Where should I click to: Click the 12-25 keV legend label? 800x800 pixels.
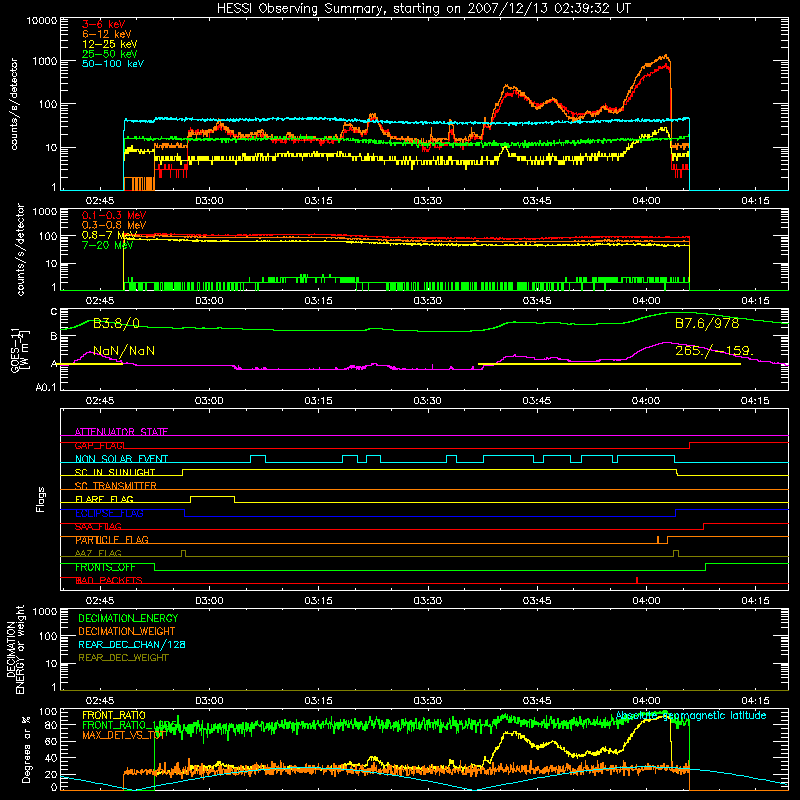pyautogui.click(x=110, y=44)
